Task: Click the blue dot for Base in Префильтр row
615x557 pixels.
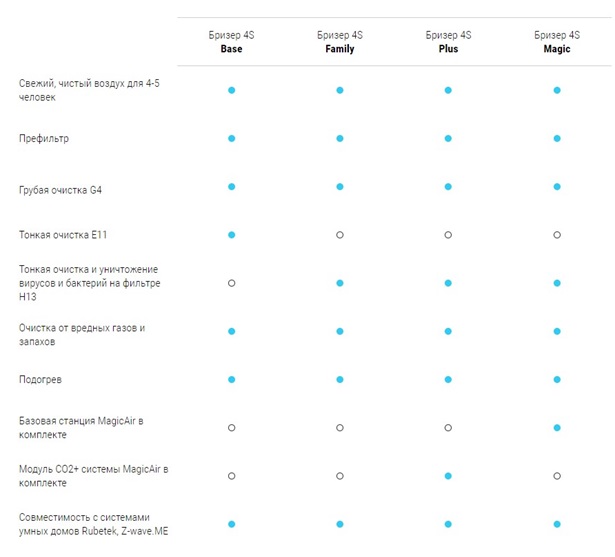Action: 231,138
